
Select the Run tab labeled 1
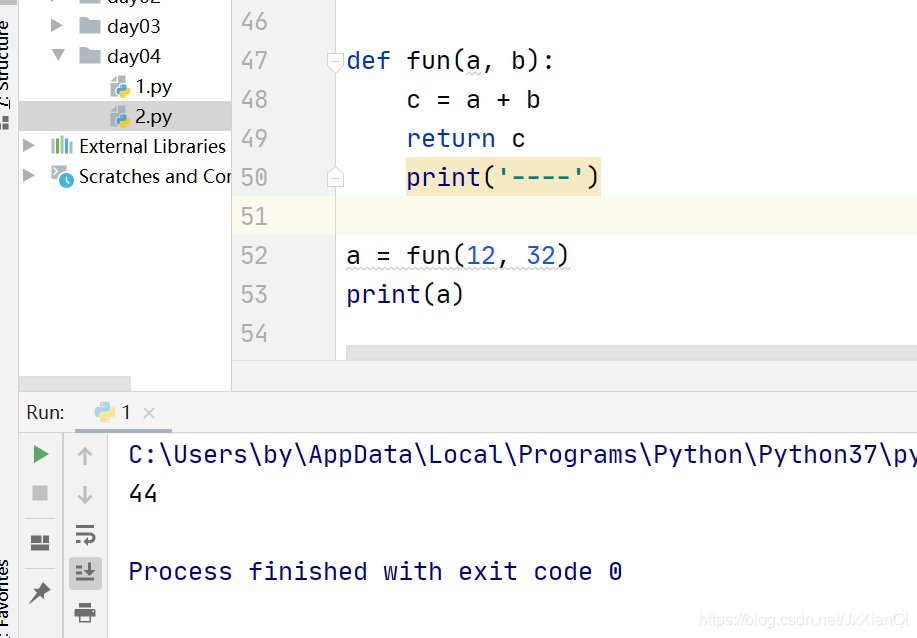tap(123, 412)
